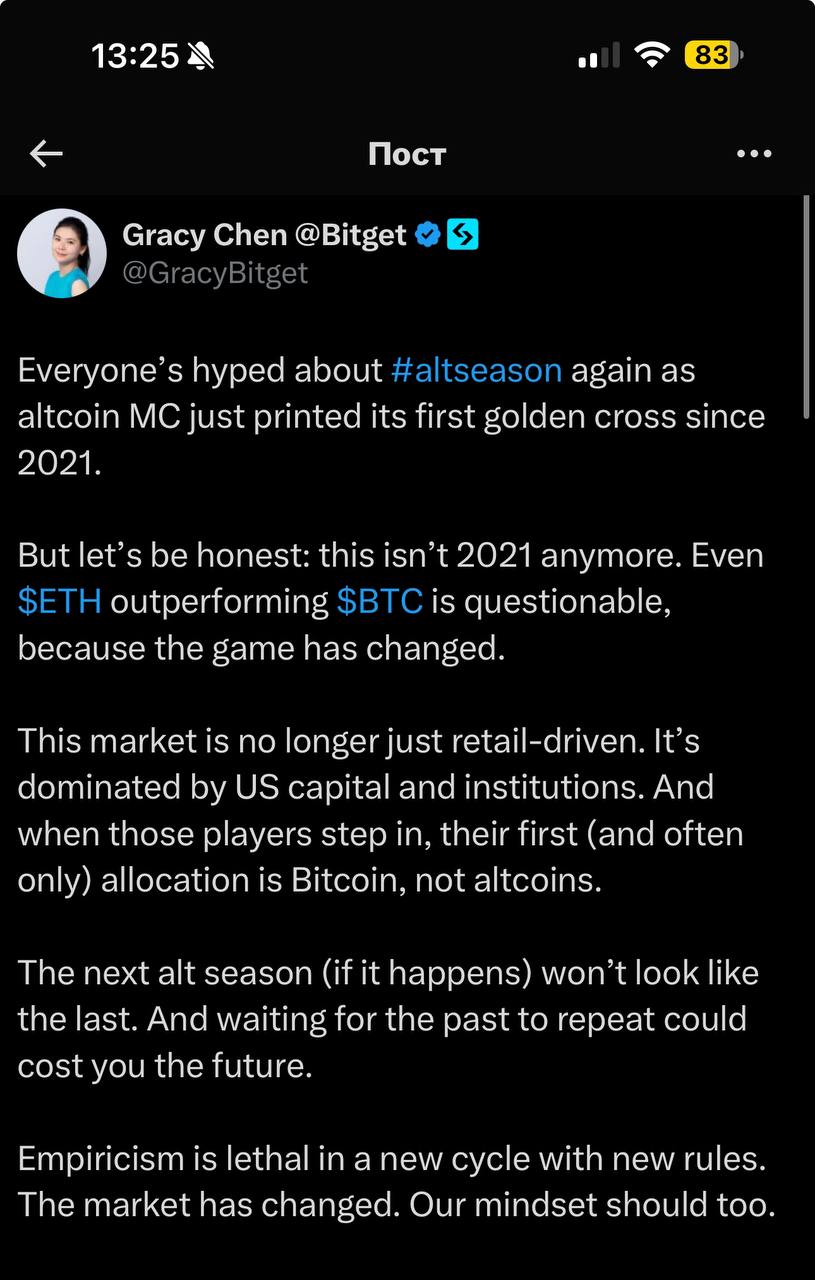This screenshot has width=815, height=1280.
Task: Tap the cellular signal bars
Action: (x=599, y=57)
